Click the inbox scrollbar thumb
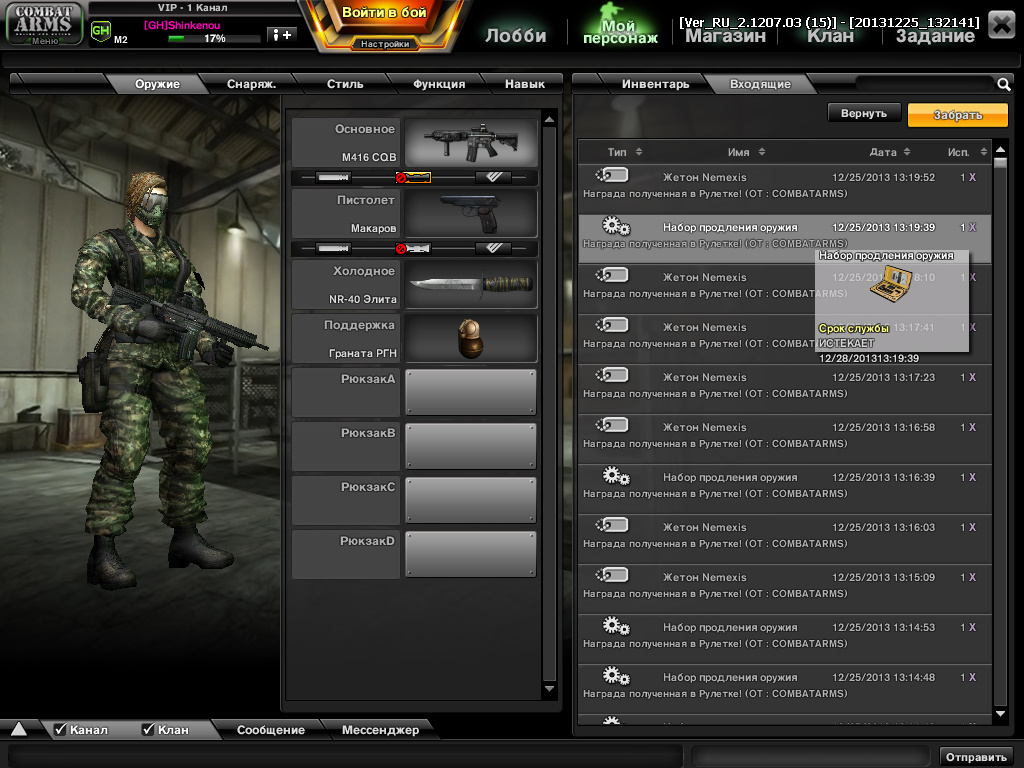This screenshot has height=768, width=1024. (1000, 163)
